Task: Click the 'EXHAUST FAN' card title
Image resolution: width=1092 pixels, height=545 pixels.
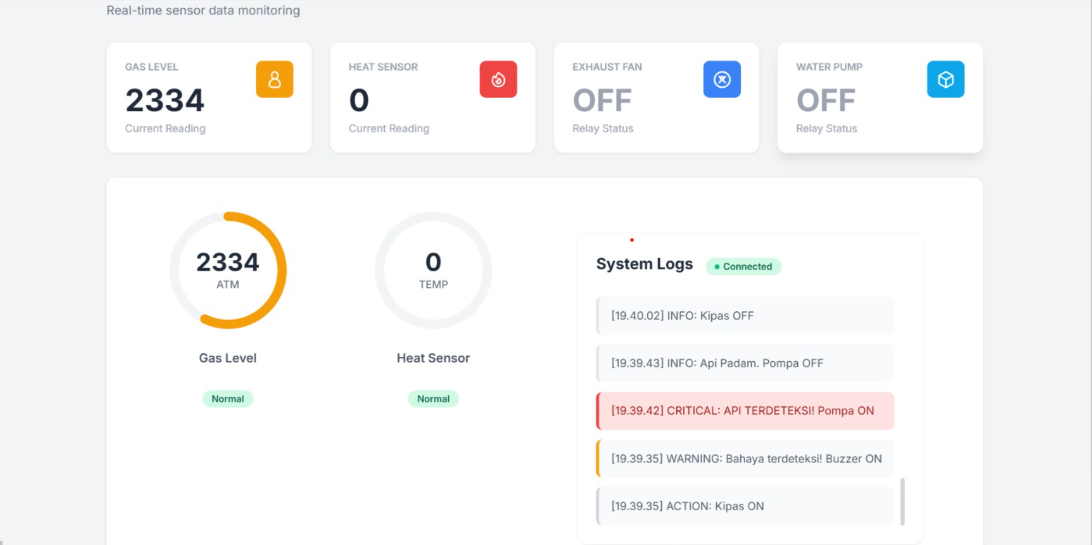Action: (x=607, y=68)
